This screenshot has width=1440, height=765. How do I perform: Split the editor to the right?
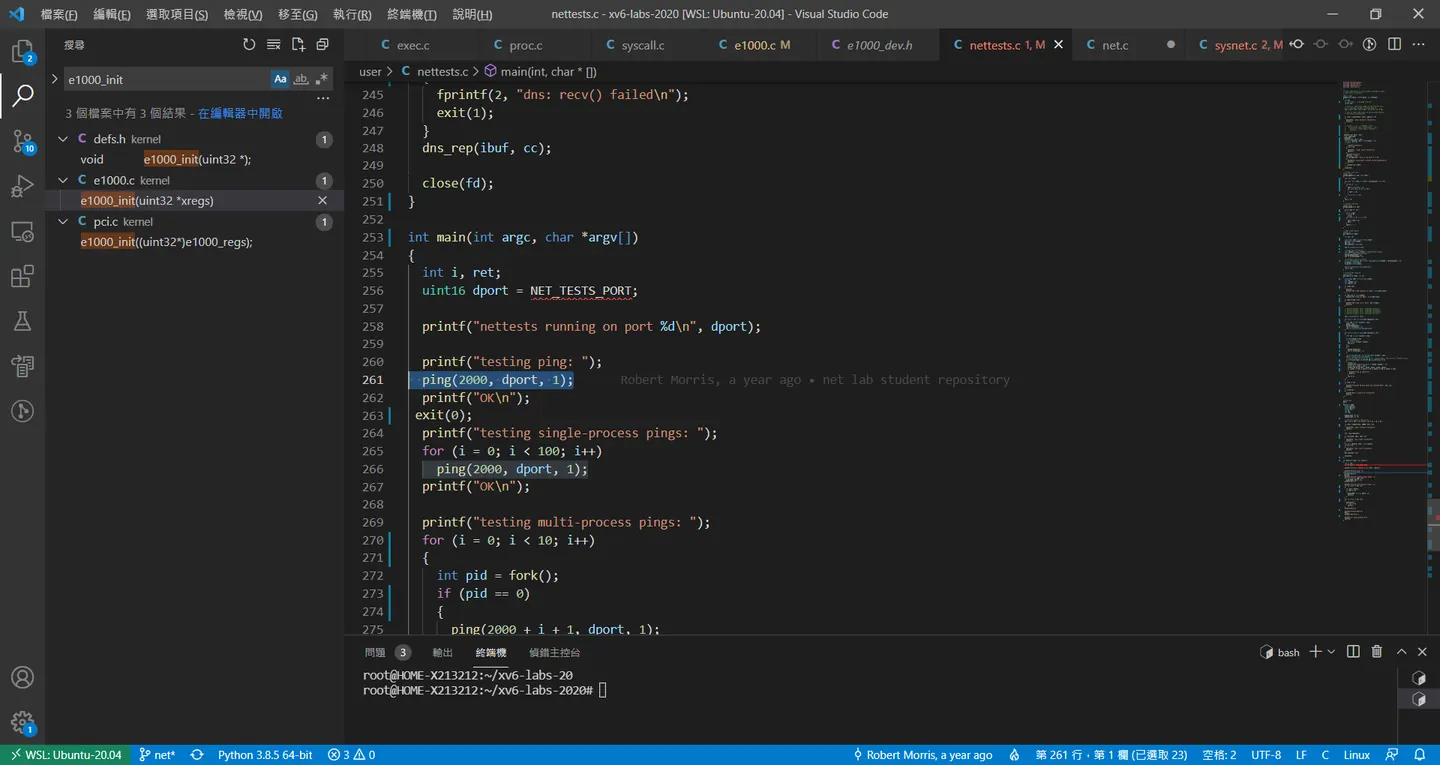click(1394, 44)
